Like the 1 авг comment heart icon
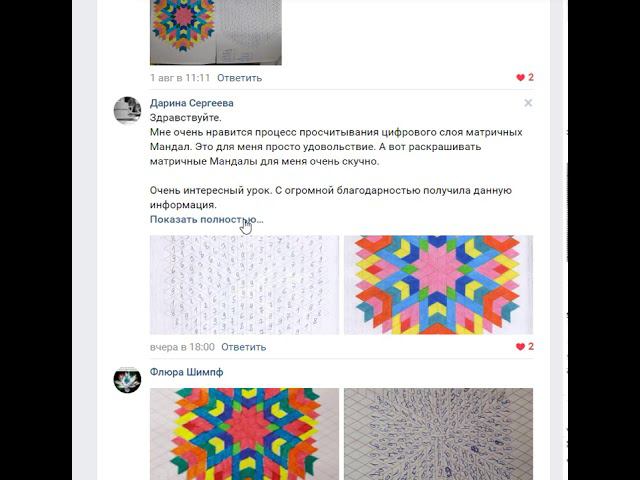This screenshot has width=640, height=480. (x=520, y=78)
